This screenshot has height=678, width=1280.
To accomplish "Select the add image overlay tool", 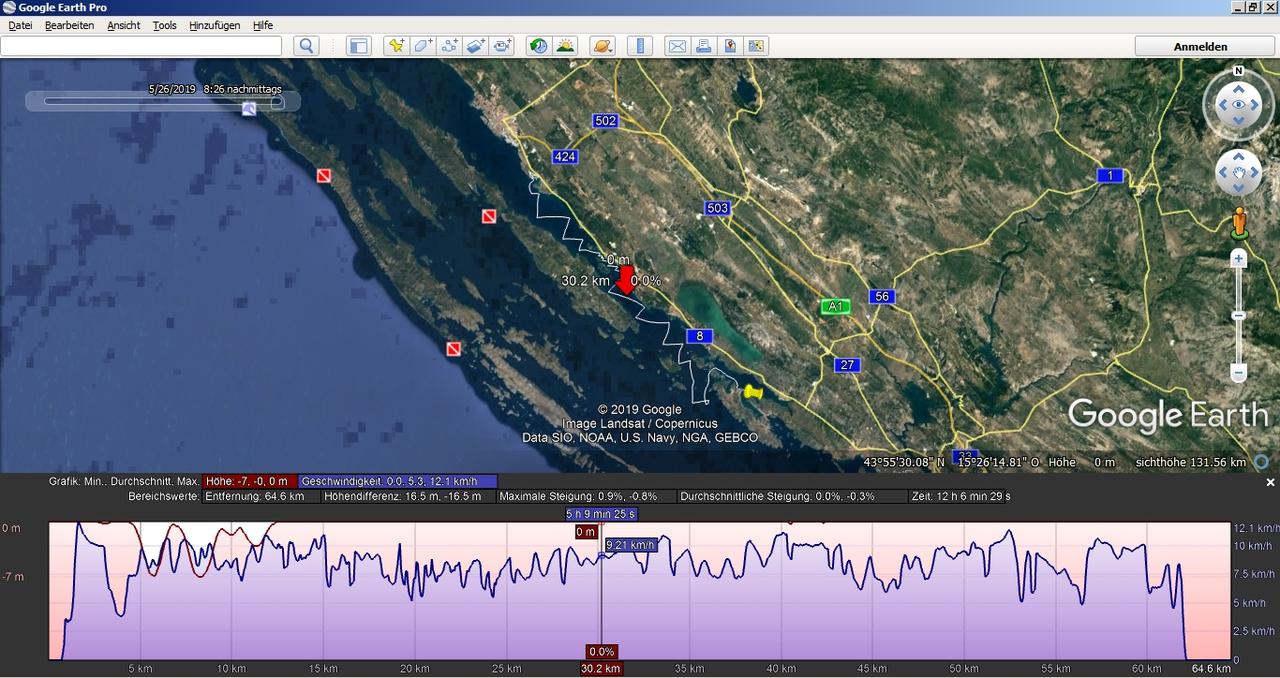I will click(x=475, y=46).
